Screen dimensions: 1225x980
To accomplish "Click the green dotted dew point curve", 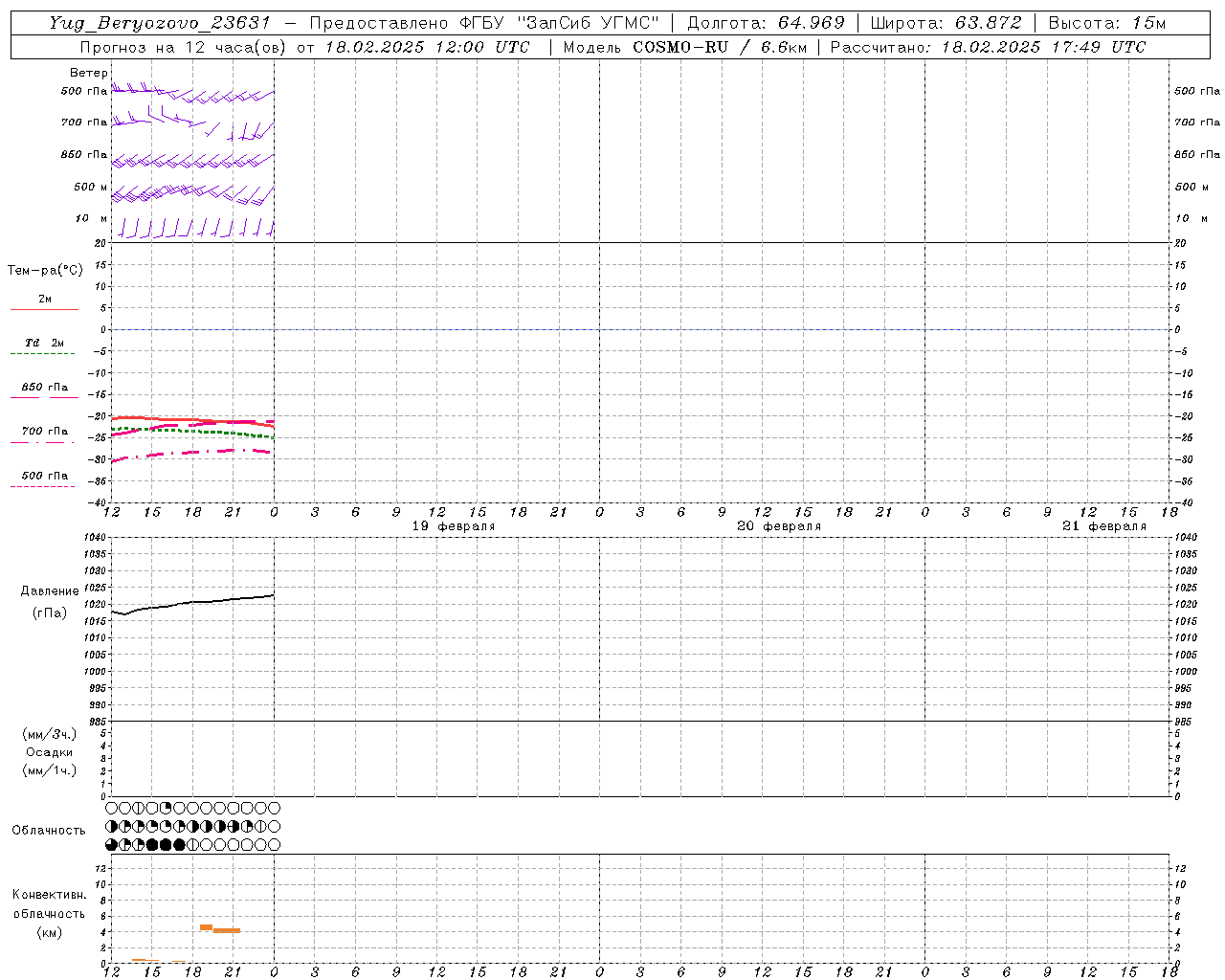I will [193, 432].
